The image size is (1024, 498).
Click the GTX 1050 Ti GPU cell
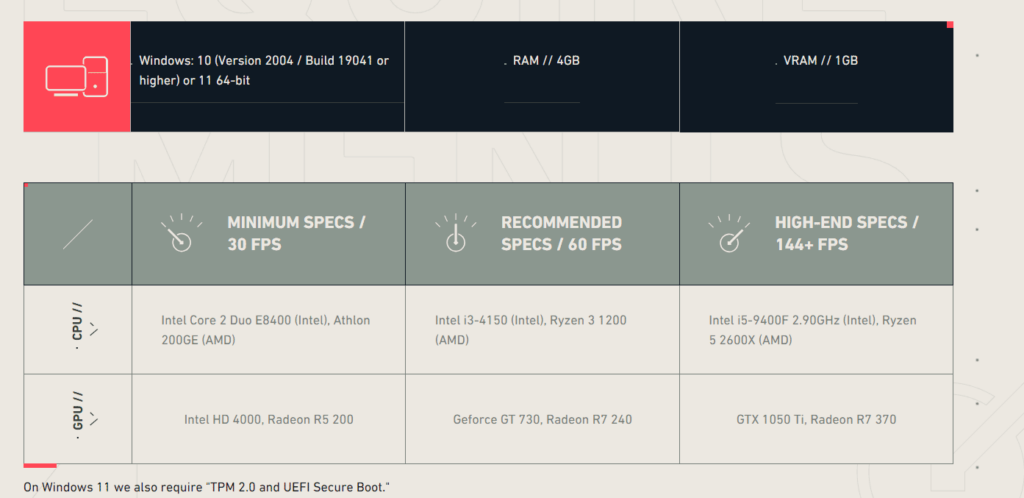(815, 419)
